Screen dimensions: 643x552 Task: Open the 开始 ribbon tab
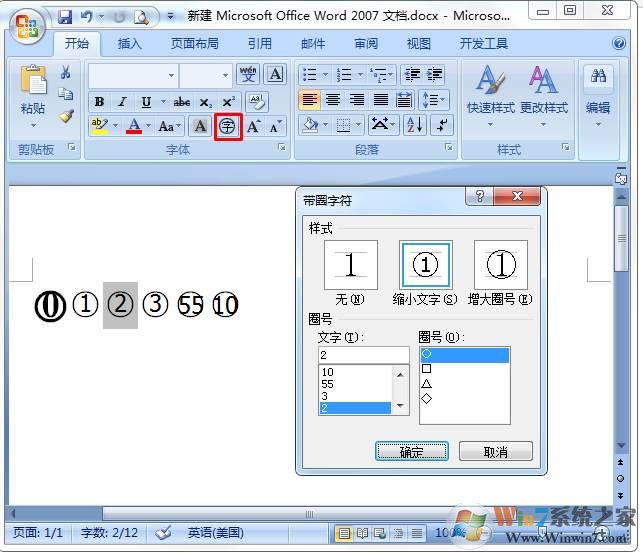pyautogui.click(x=77, y=43)
